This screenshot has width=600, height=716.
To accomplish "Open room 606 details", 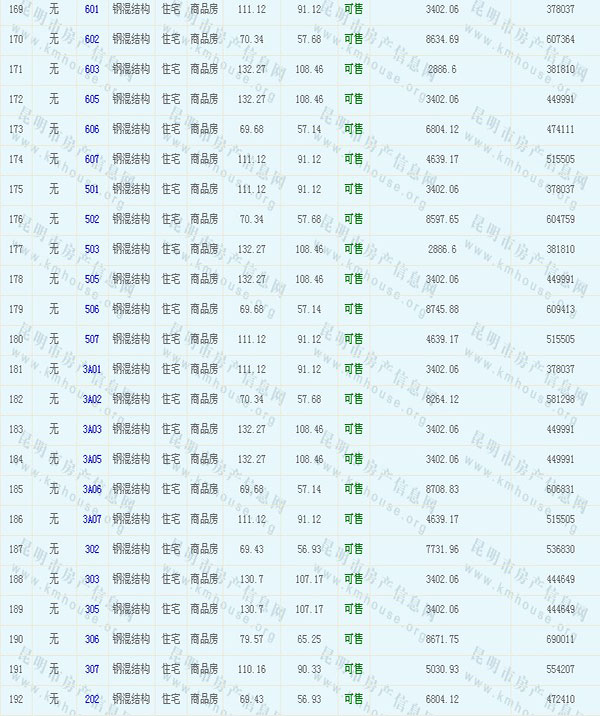I will [92, 129].
